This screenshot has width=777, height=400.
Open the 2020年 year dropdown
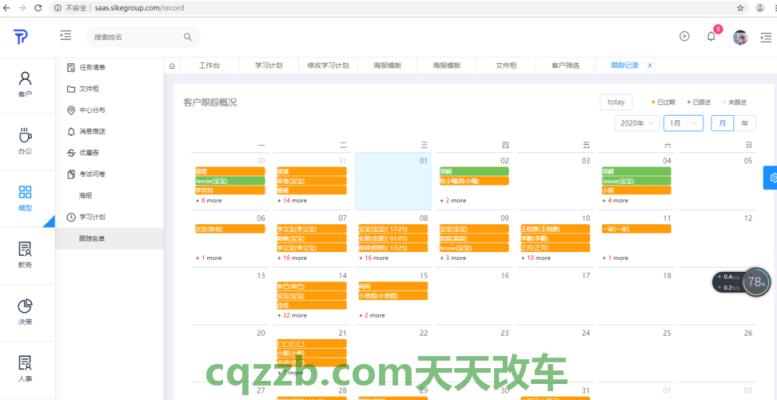[637, 123]
